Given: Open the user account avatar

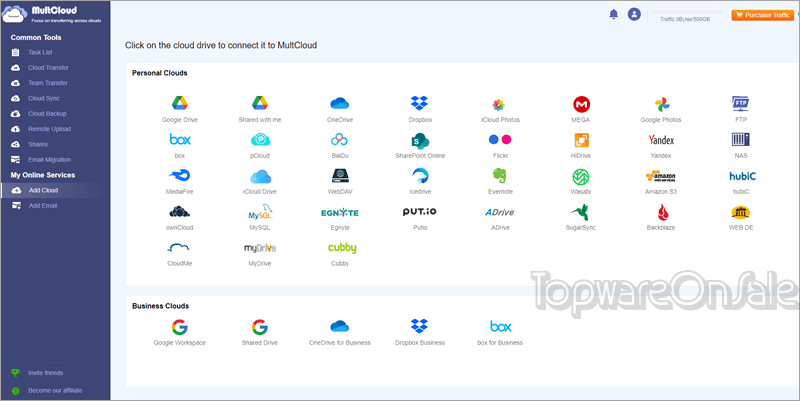Looking at the screenshot, I should (x=634, y=14).
